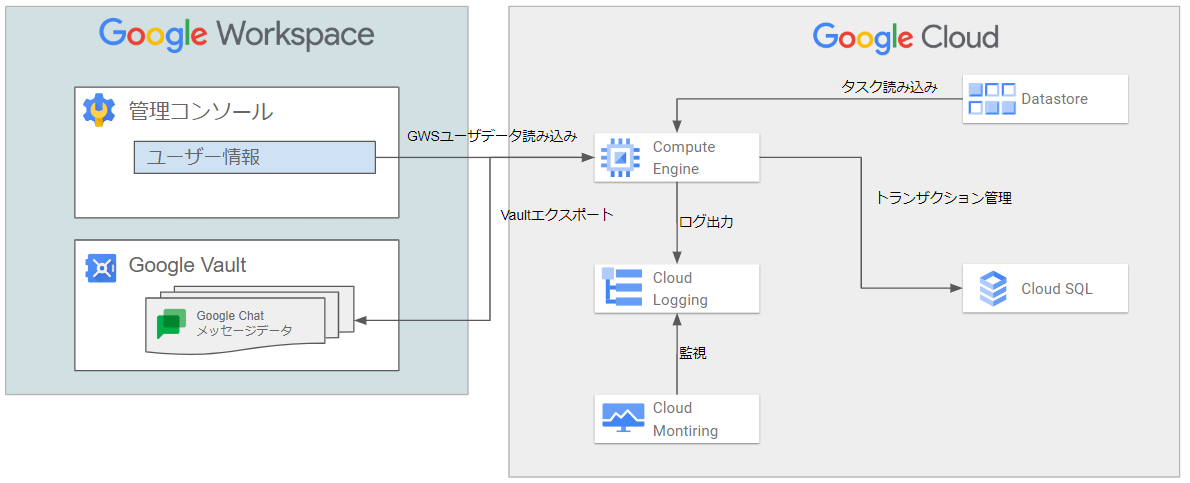Click the ログ出力 label

[x=706, y=223]
